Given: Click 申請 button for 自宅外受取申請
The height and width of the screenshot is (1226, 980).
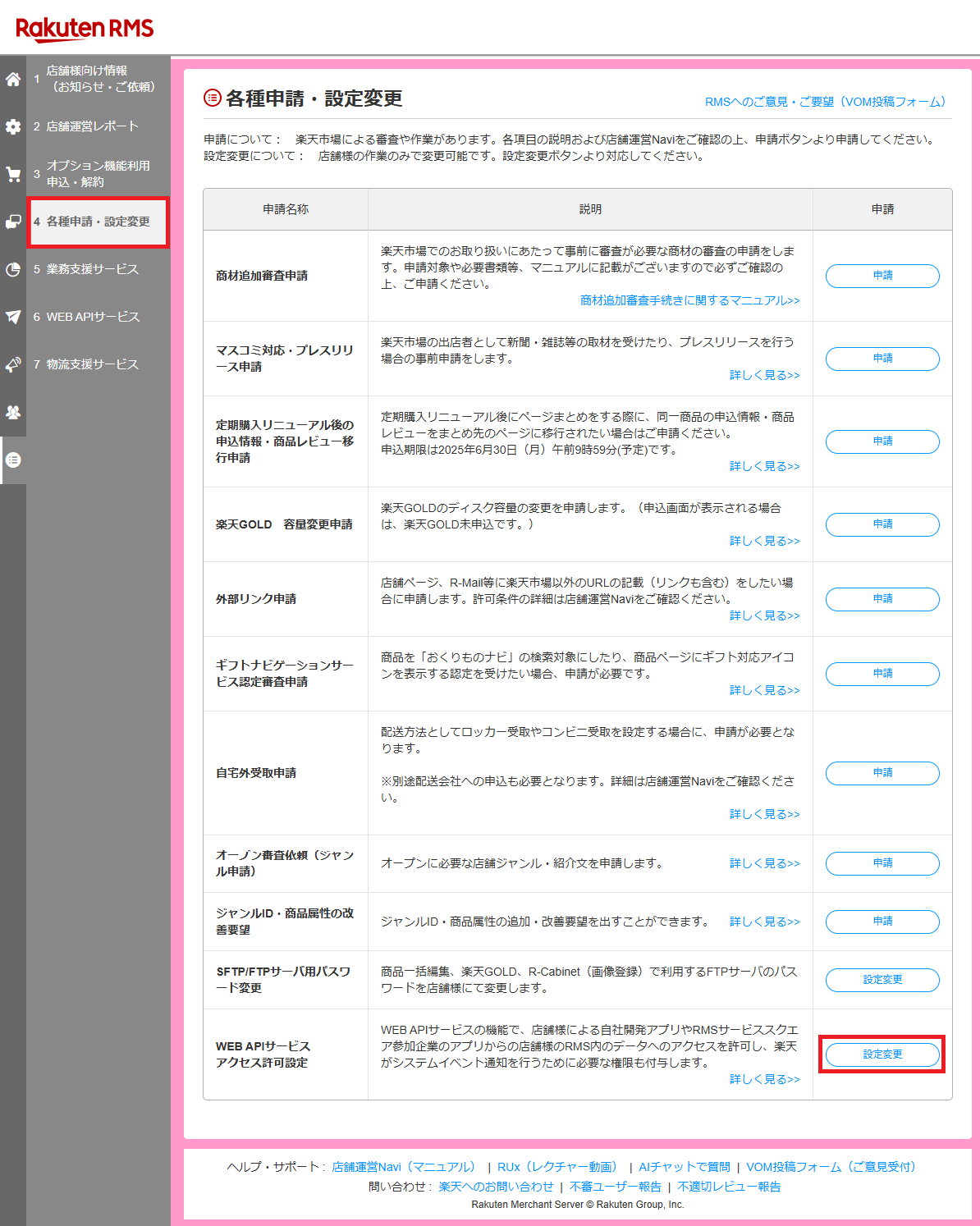Looking at the screenshot, I should pos(882,773).
